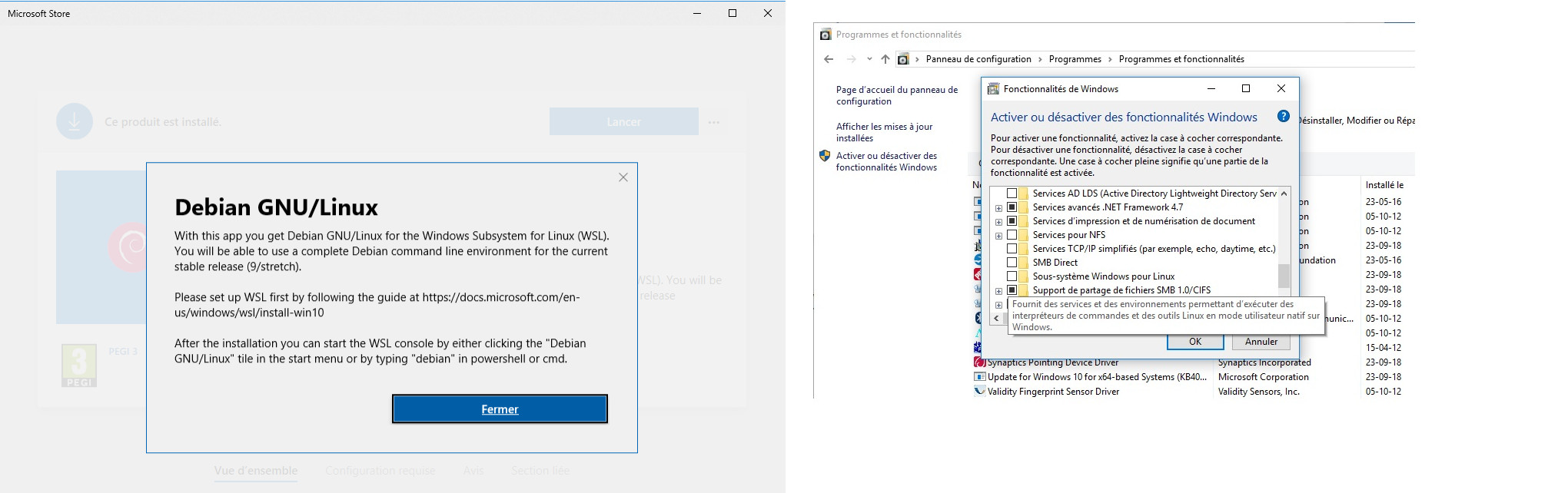The width and height of the screenshot is (1568, 493).
Task: Toggle Services d'impression et de numérisation checkbox
Action: (x=1012, y=221)
